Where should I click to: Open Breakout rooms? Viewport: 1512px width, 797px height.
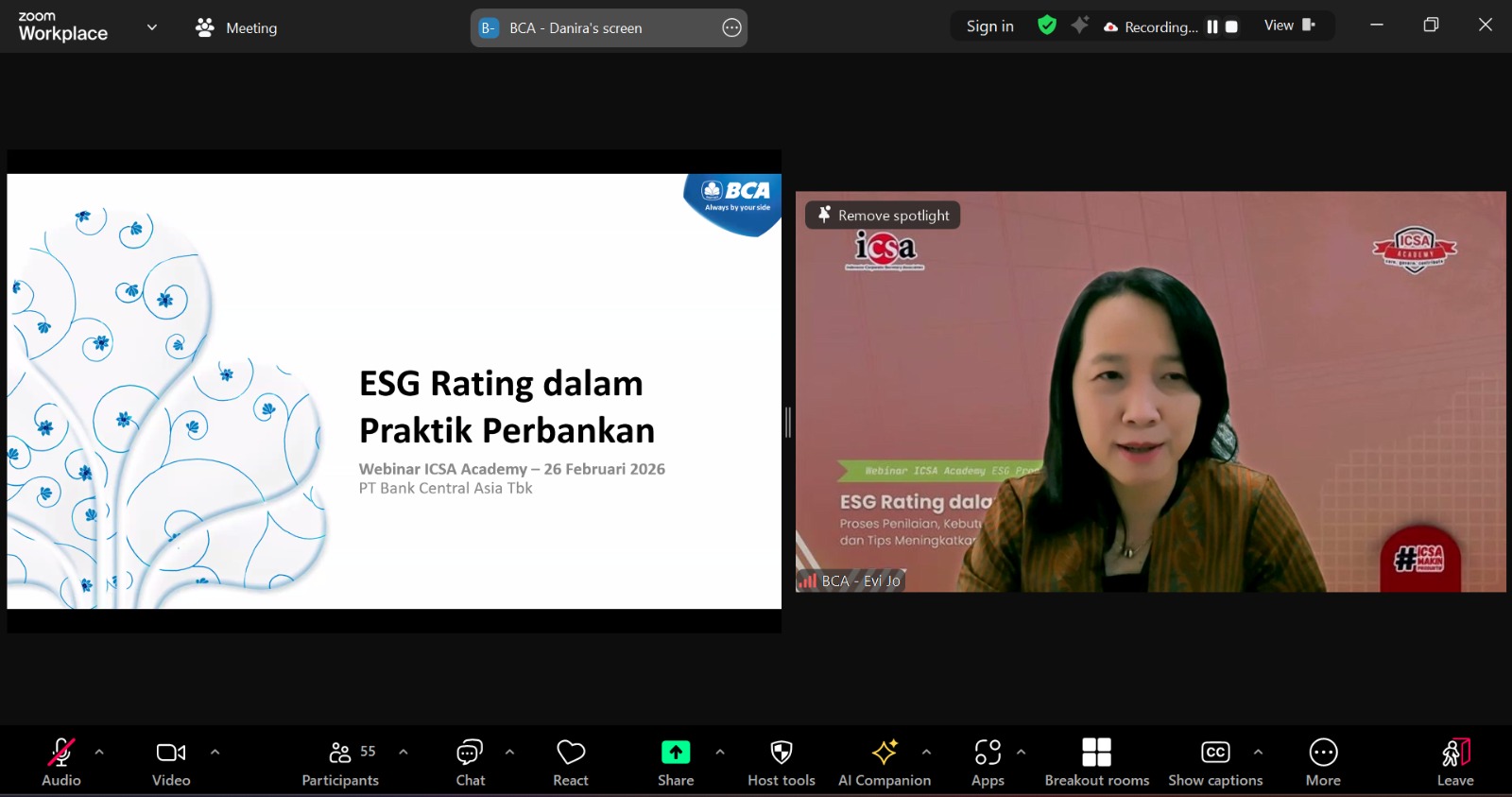(1097, 762)
